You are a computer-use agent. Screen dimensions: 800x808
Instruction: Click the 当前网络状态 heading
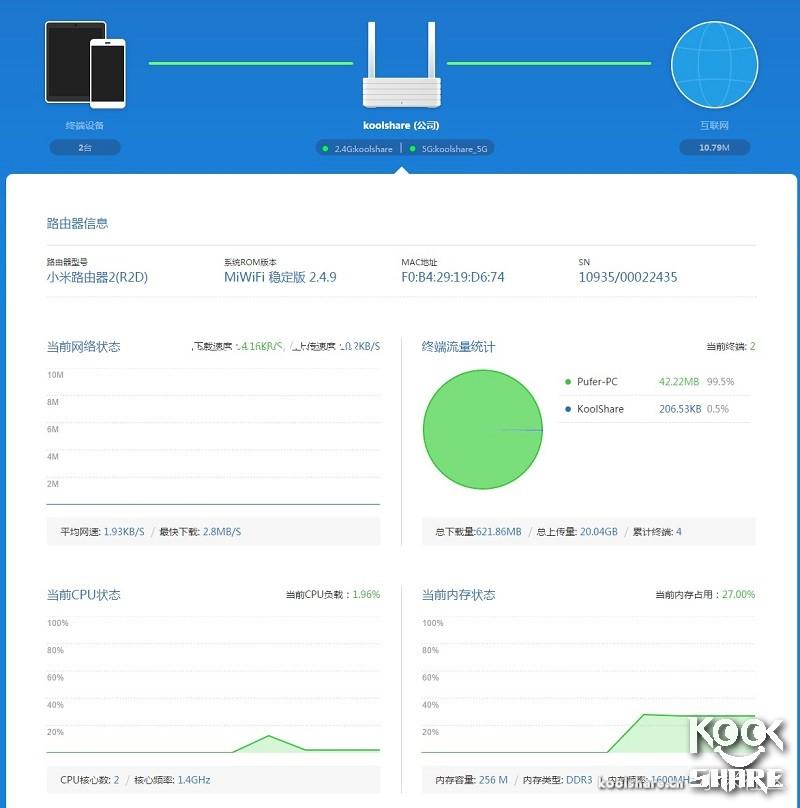click(x=84, y=346)
